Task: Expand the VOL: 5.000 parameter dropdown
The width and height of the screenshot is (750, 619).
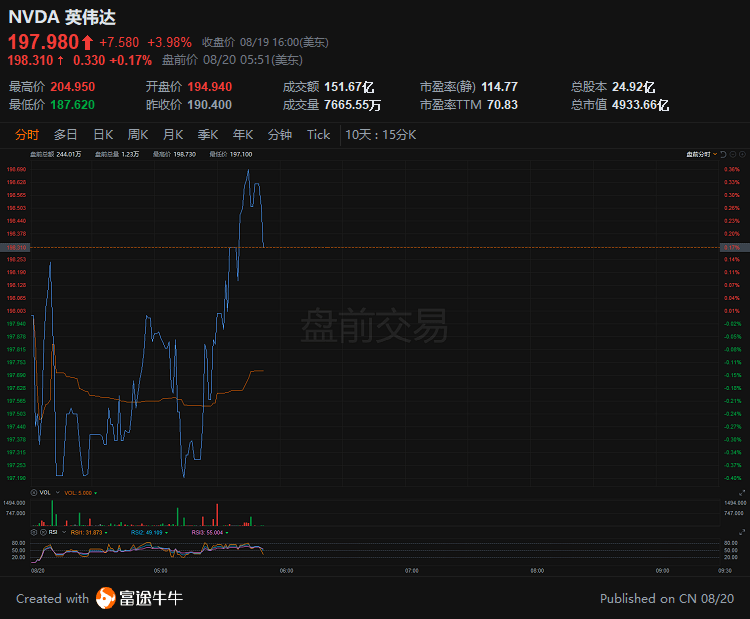Action: (95, 493)
